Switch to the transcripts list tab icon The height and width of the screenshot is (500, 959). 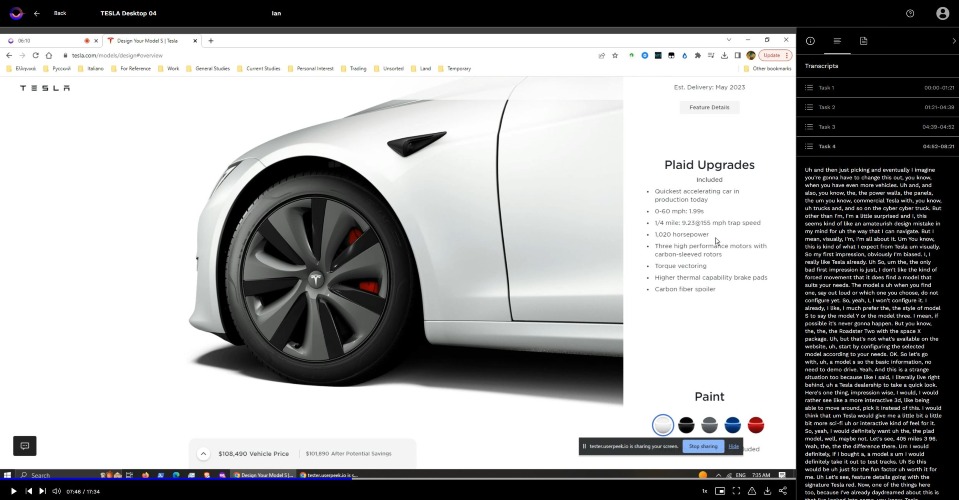click(x=837, y=41)
